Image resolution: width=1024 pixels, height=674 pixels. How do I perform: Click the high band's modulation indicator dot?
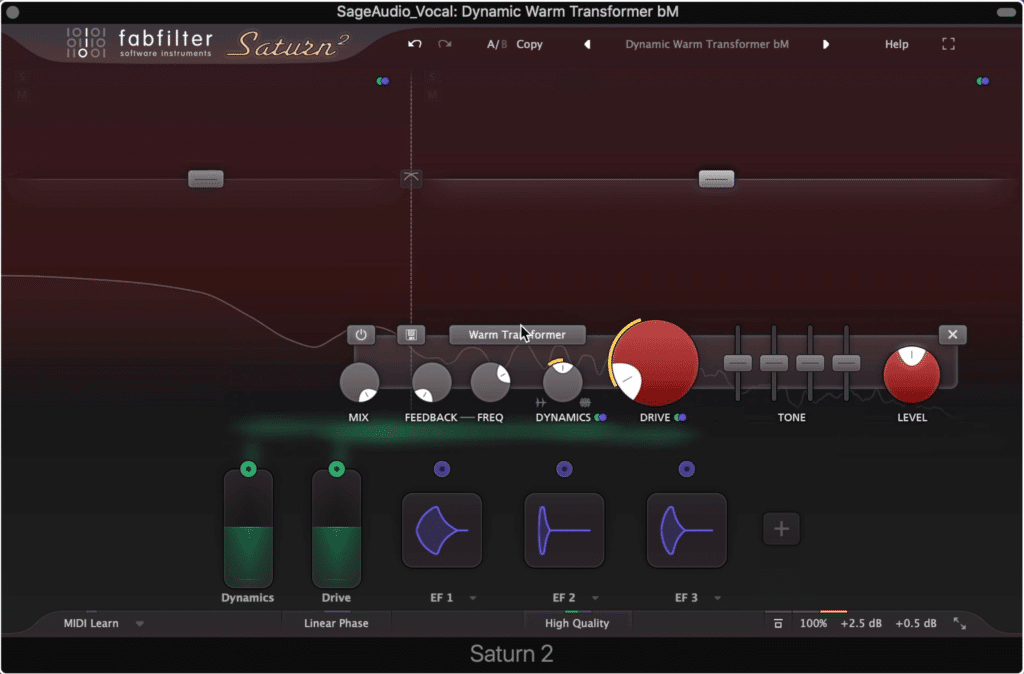pyautogui.click(x=983, y=81)
